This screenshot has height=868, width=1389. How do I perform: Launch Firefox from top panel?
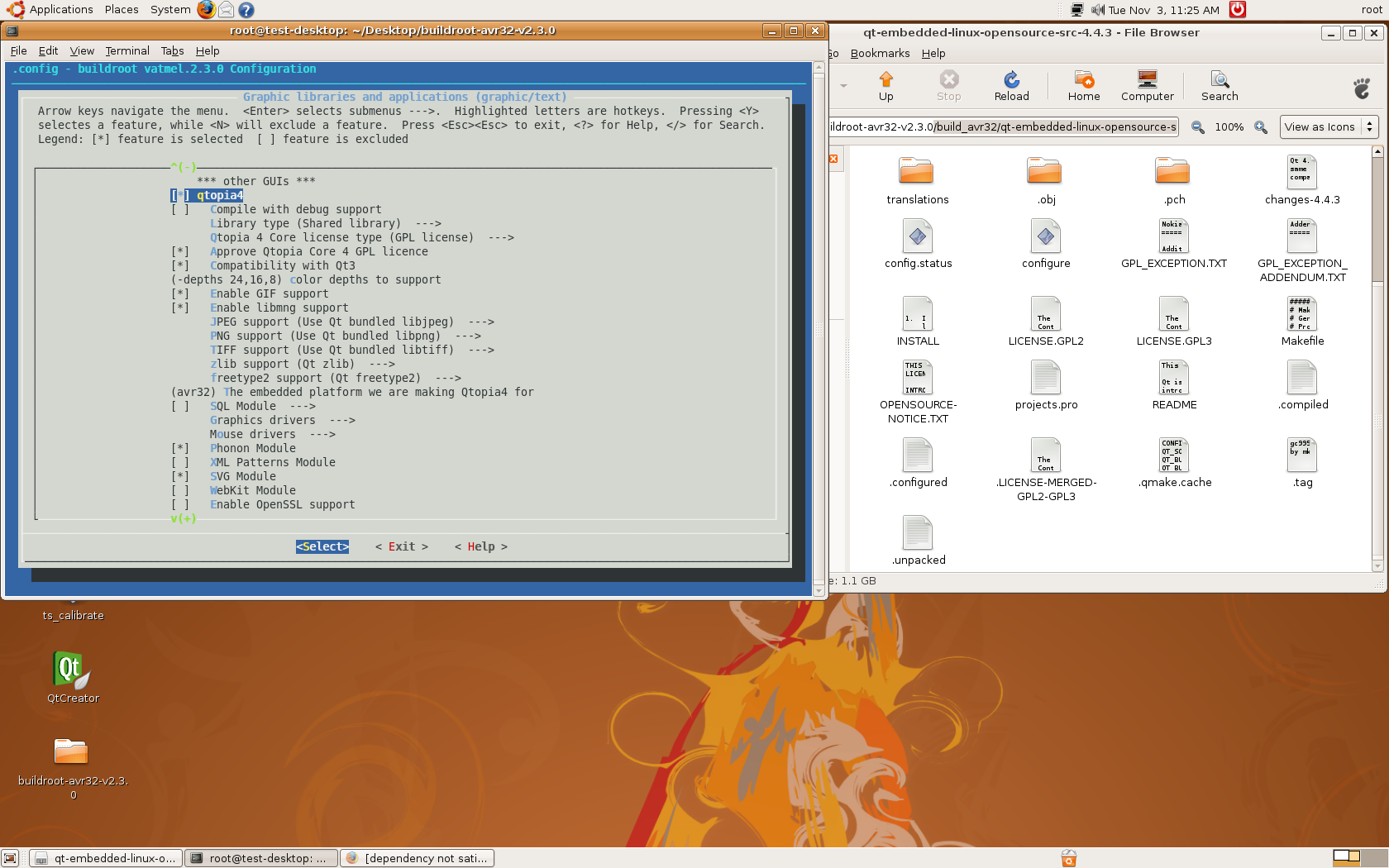[206, 10]
